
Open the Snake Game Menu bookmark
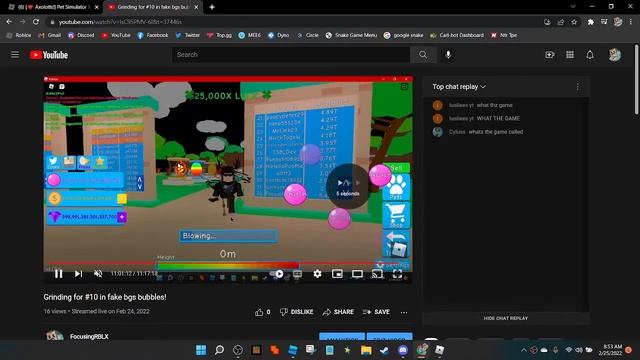pos(351,36)
